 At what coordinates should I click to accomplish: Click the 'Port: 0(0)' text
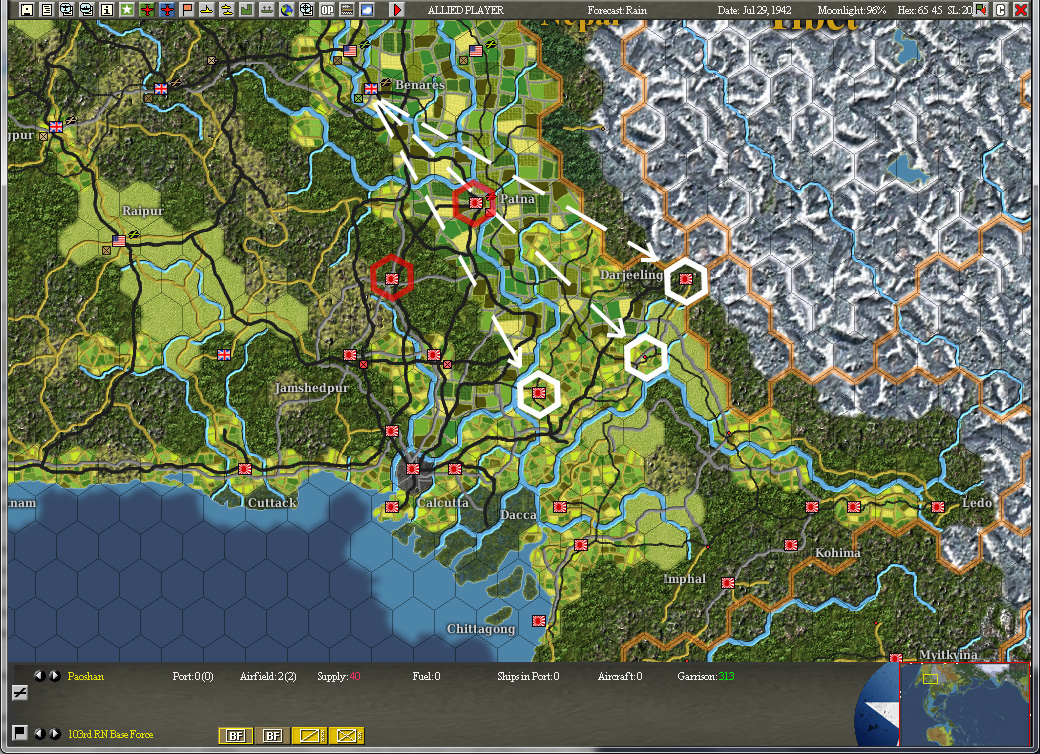click(193, 676)
